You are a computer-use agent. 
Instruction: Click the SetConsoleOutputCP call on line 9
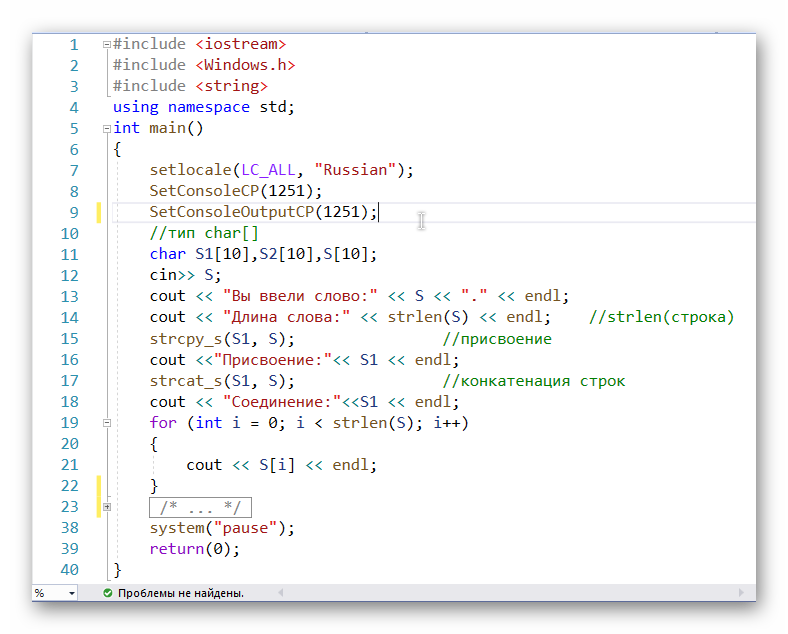pos(231,212)
